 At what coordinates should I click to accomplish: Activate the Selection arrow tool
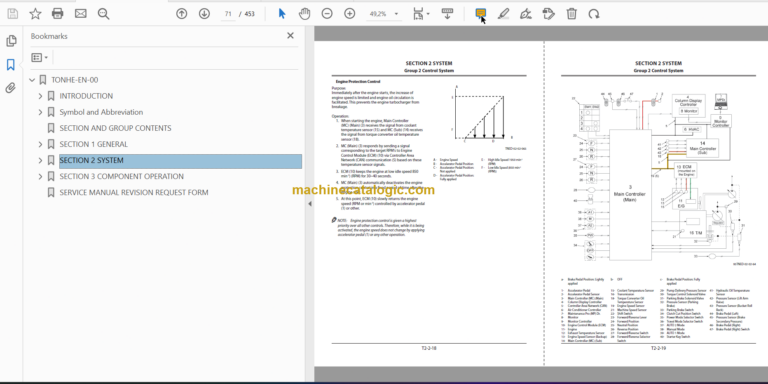coord(282,14)
